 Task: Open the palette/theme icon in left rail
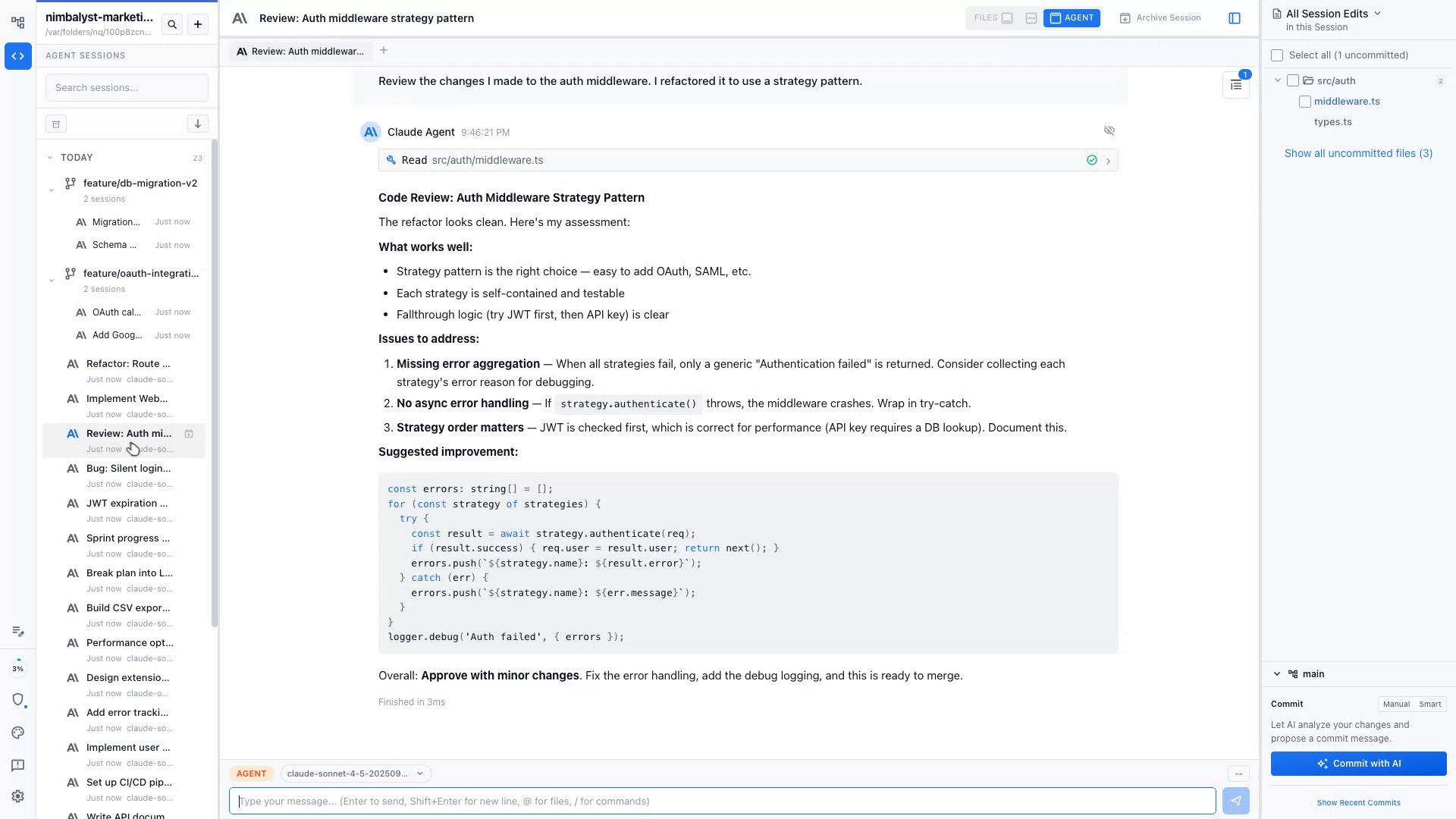(17, 733)
